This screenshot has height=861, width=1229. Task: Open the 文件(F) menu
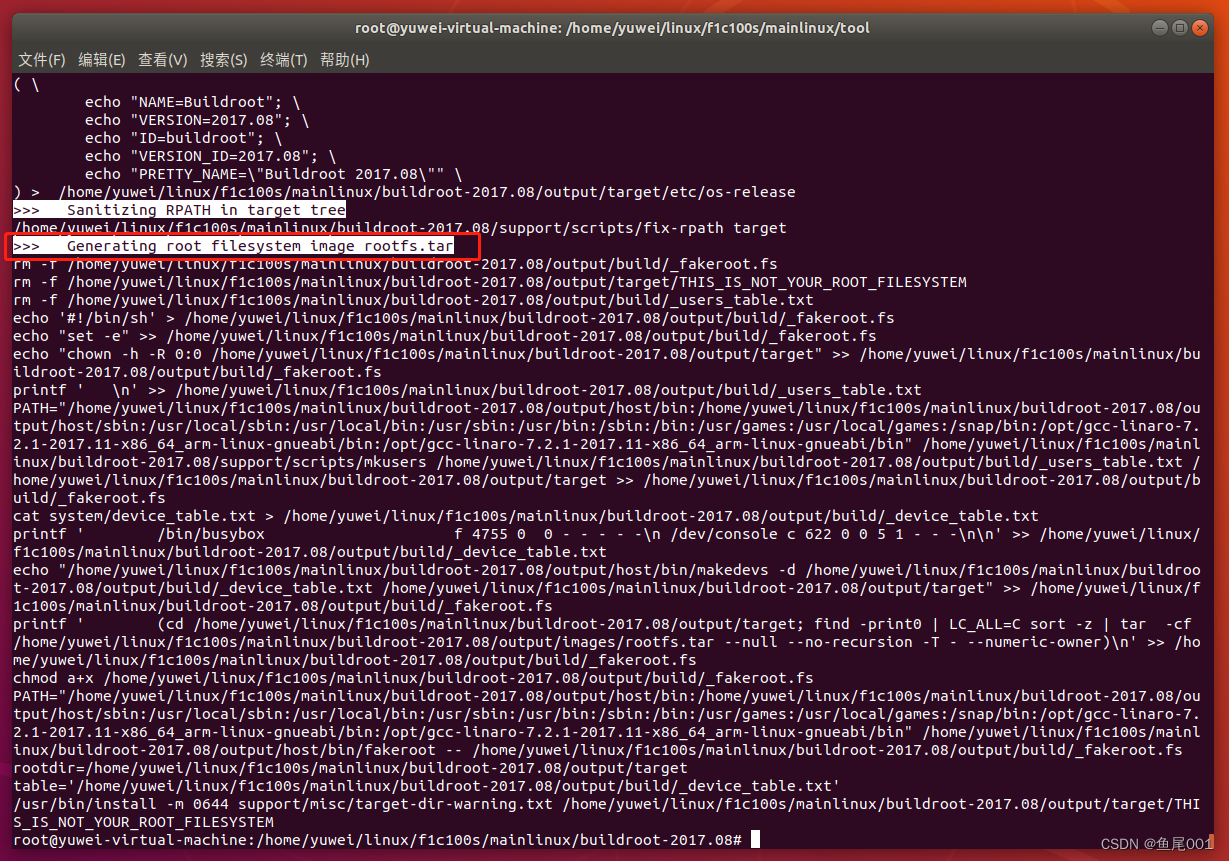41,60
